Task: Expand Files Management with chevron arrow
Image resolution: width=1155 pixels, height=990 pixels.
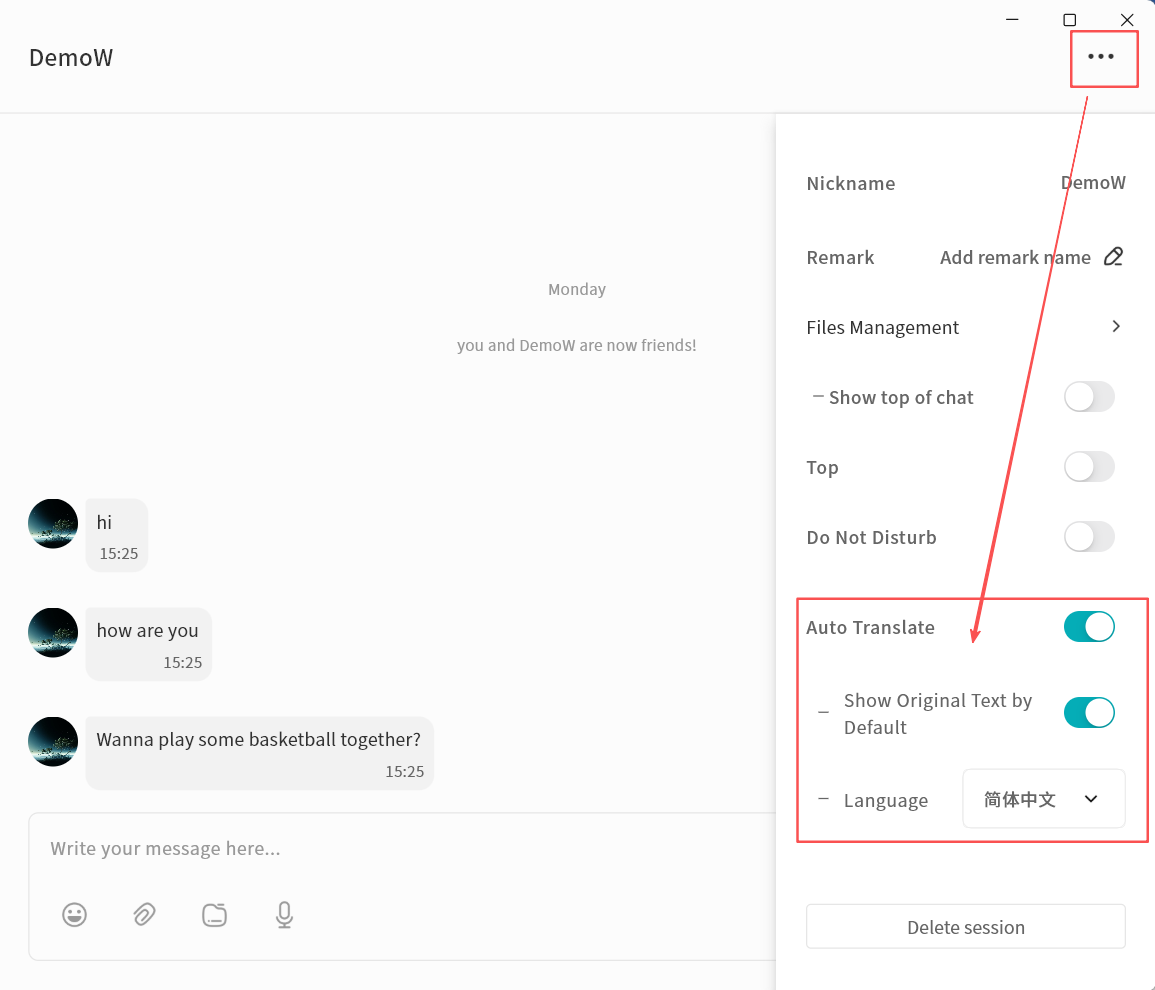Action: coord(1116,327)
